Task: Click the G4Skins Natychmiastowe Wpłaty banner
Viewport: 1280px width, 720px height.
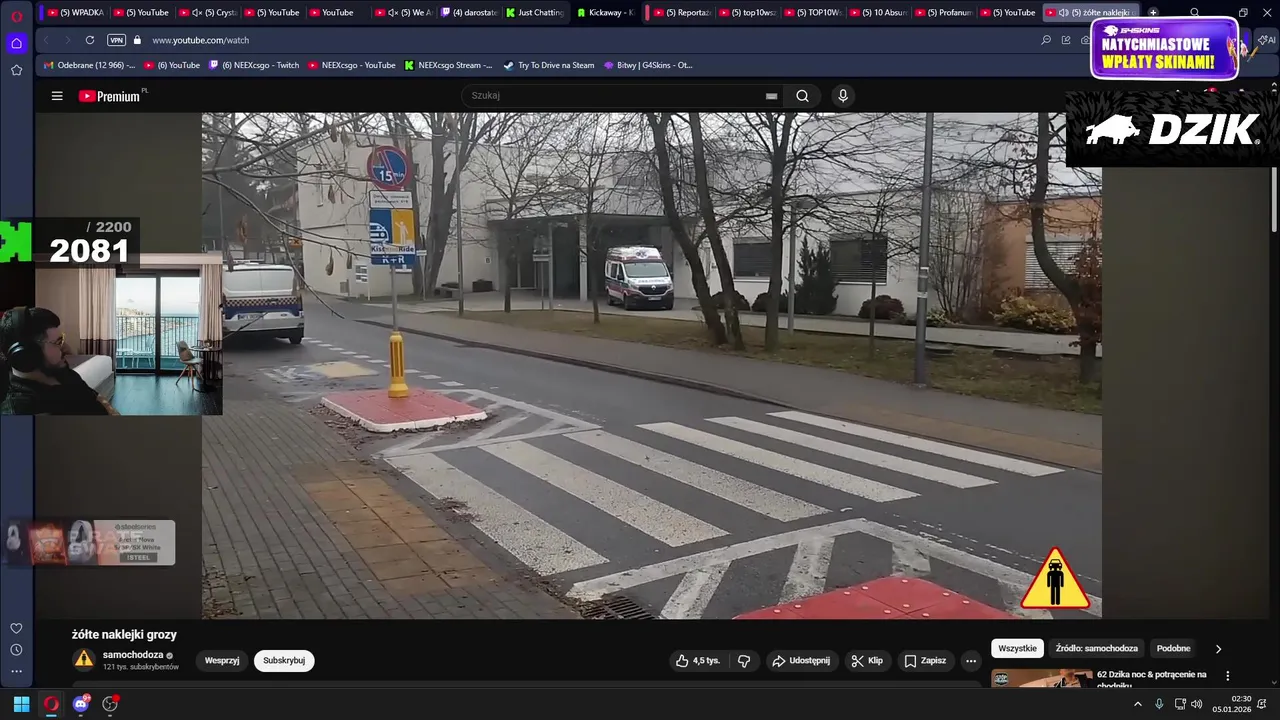Action: point(1165,50)
